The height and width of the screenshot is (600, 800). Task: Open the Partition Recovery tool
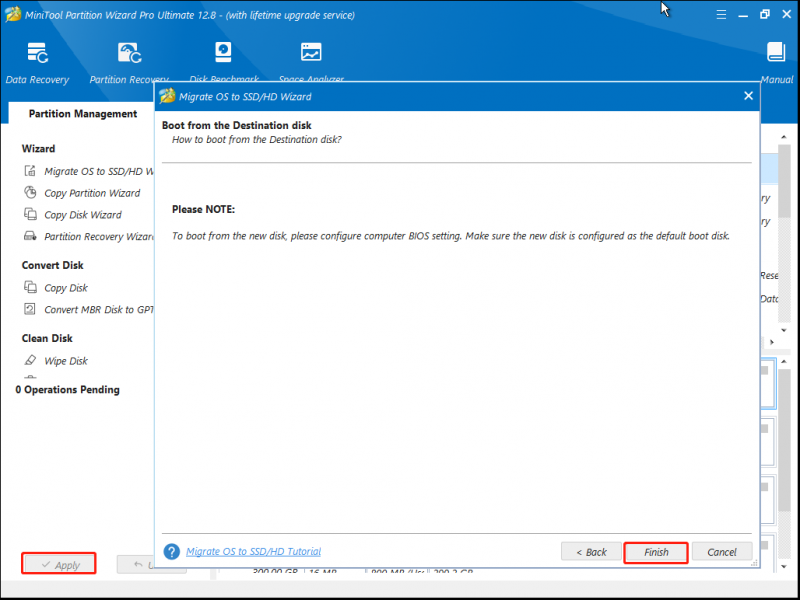pyautogui.click(x=129, y=63)
